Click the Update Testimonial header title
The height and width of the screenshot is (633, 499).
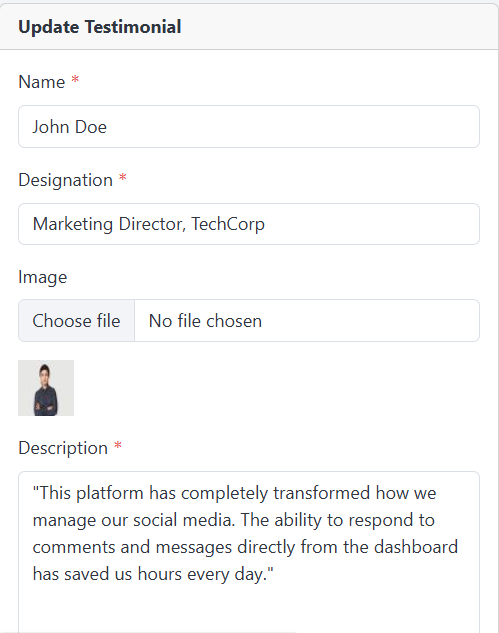pos(100,27)
